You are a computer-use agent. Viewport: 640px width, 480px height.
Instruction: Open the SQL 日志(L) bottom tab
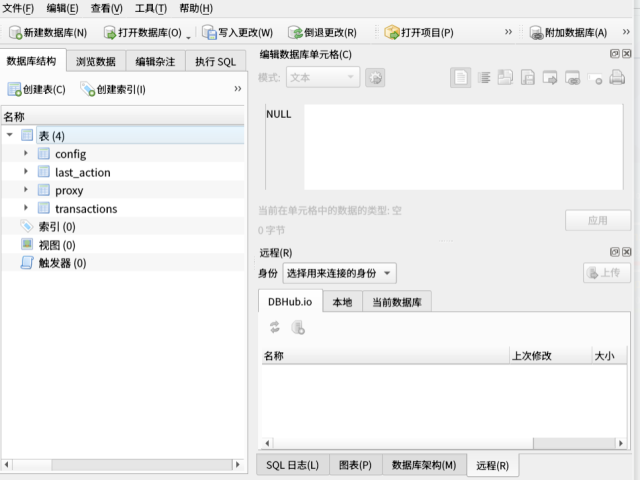[292, 465]
